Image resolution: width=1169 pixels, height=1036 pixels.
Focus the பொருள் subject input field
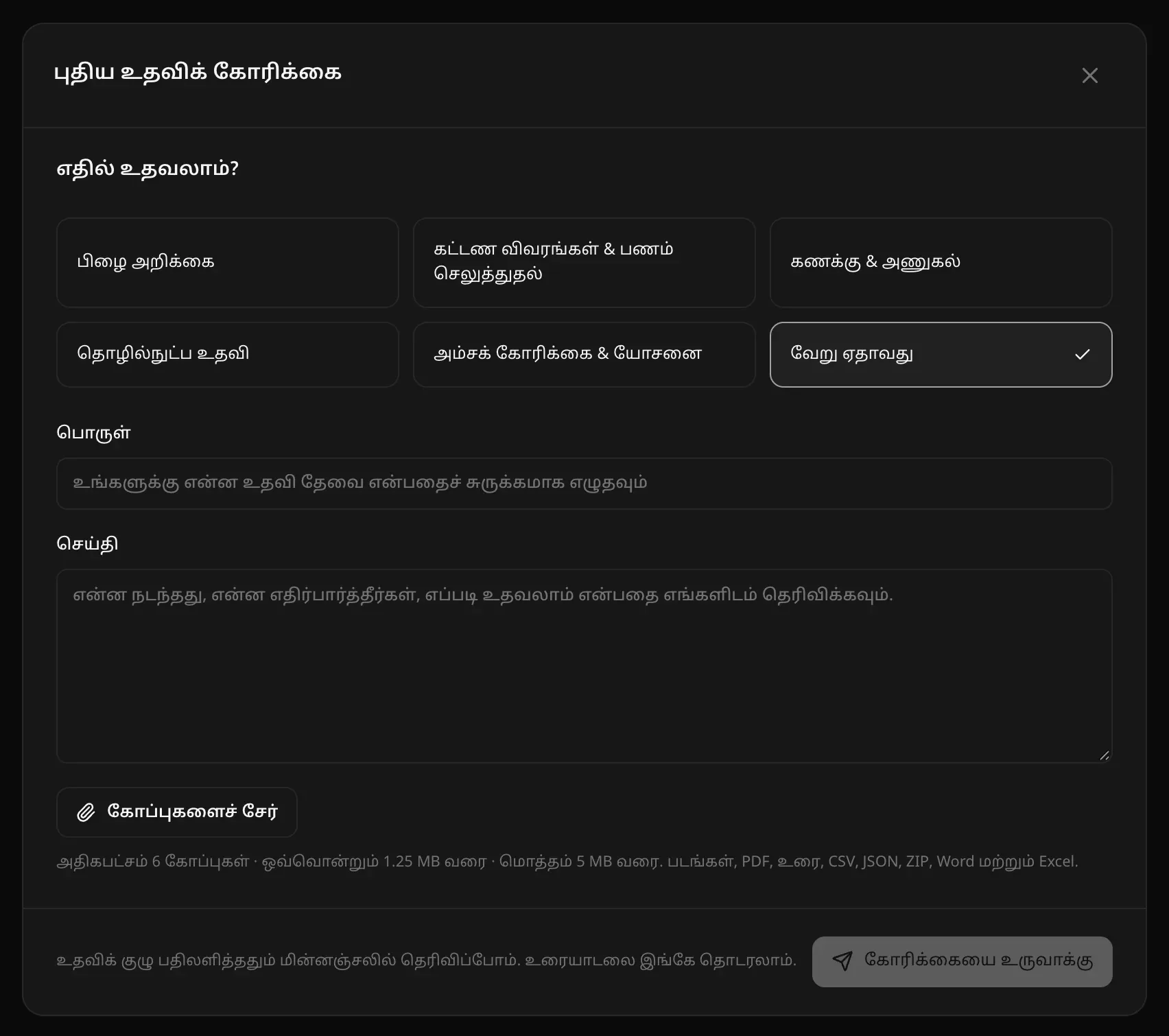(x=584, y=484)
